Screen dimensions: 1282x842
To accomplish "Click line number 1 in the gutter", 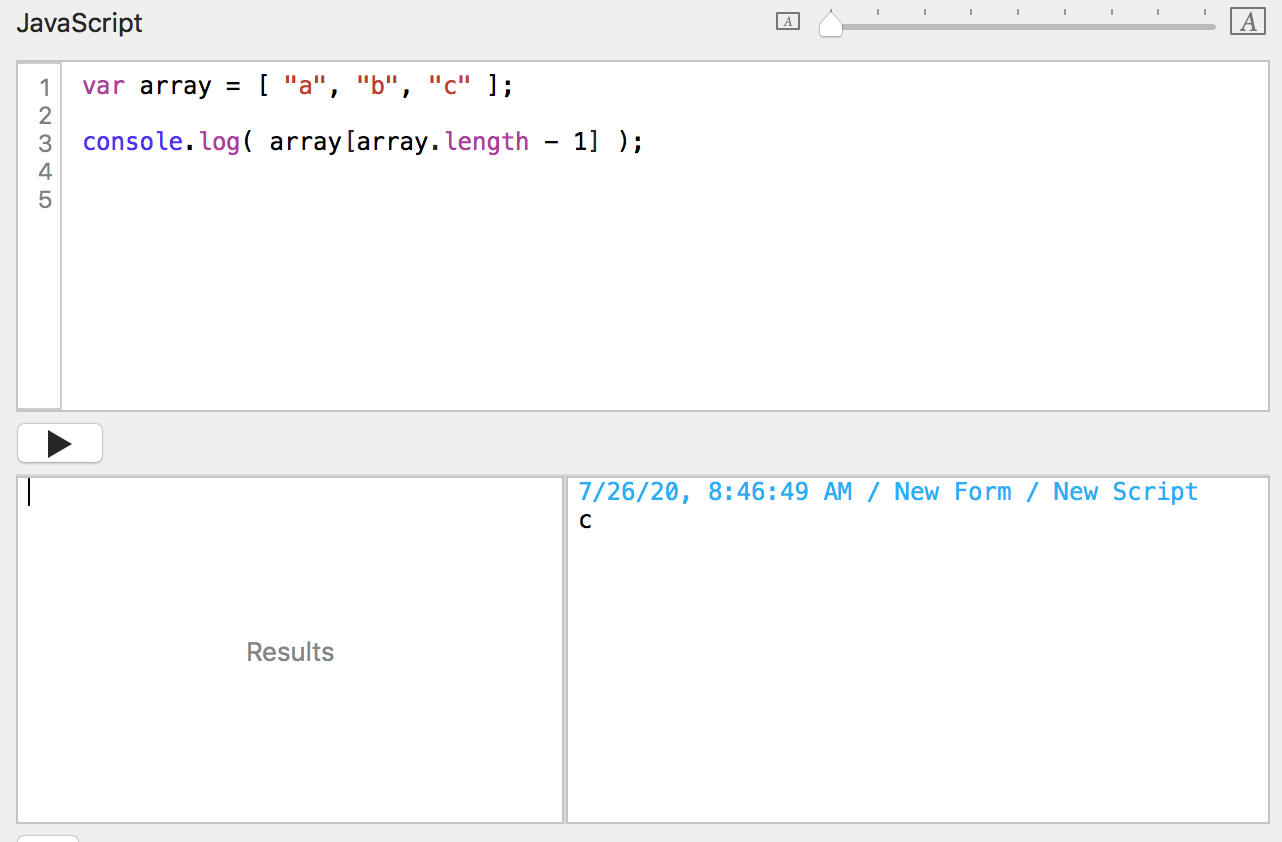I will (x=45, y=87).
